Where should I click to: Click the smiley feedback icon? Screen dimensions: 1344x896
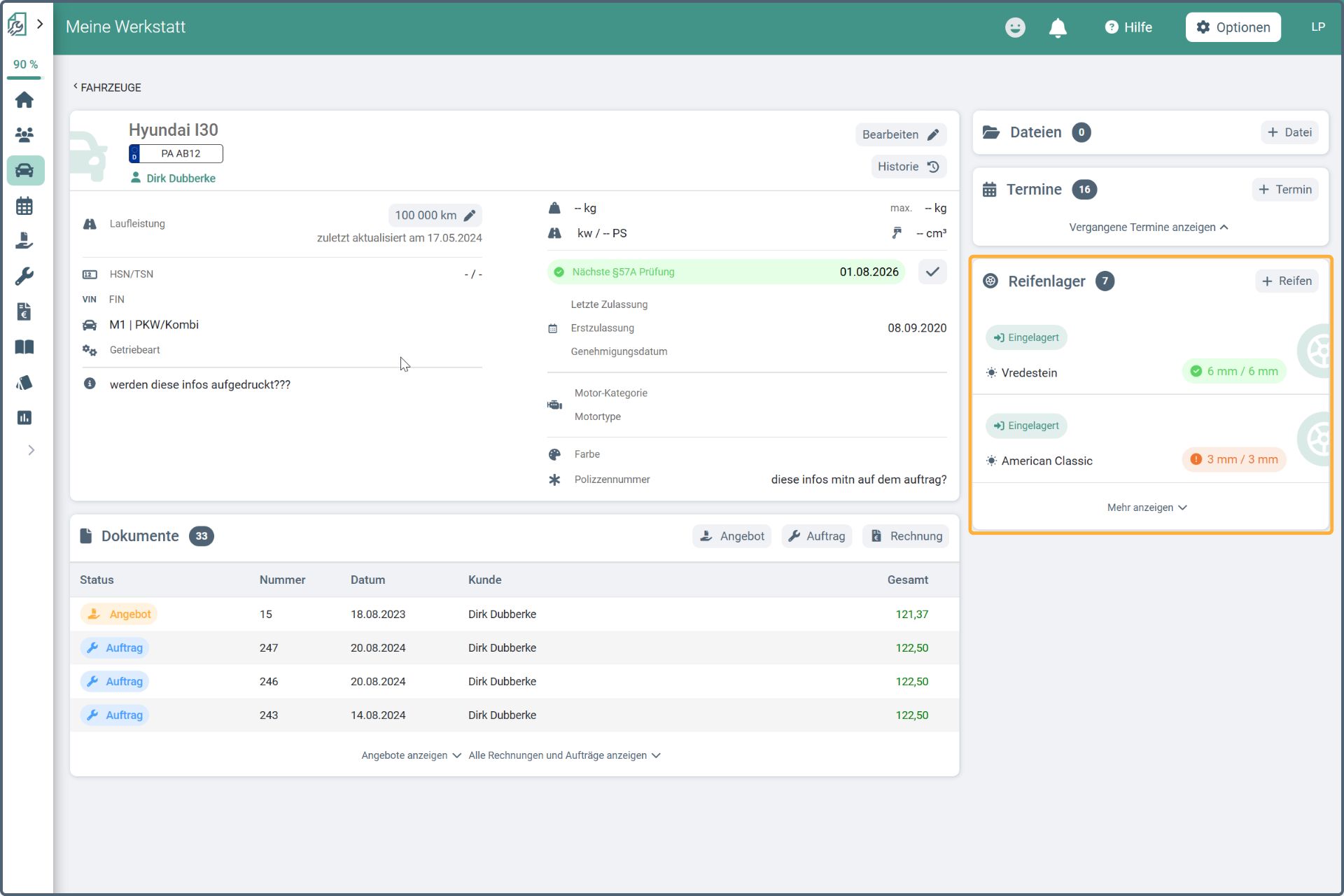pyautogui.click(x=1014, y=27)
